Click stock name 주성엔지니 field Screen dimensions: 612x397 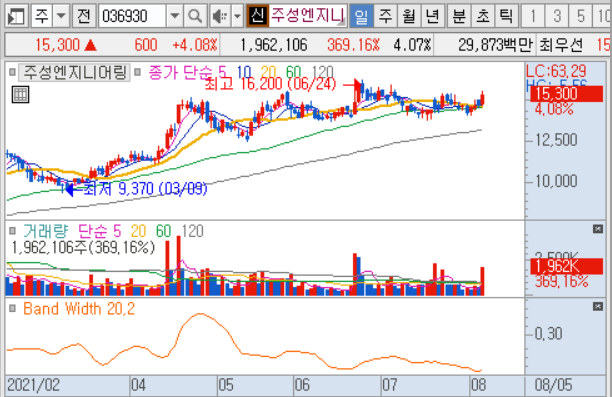pos(308,16)
